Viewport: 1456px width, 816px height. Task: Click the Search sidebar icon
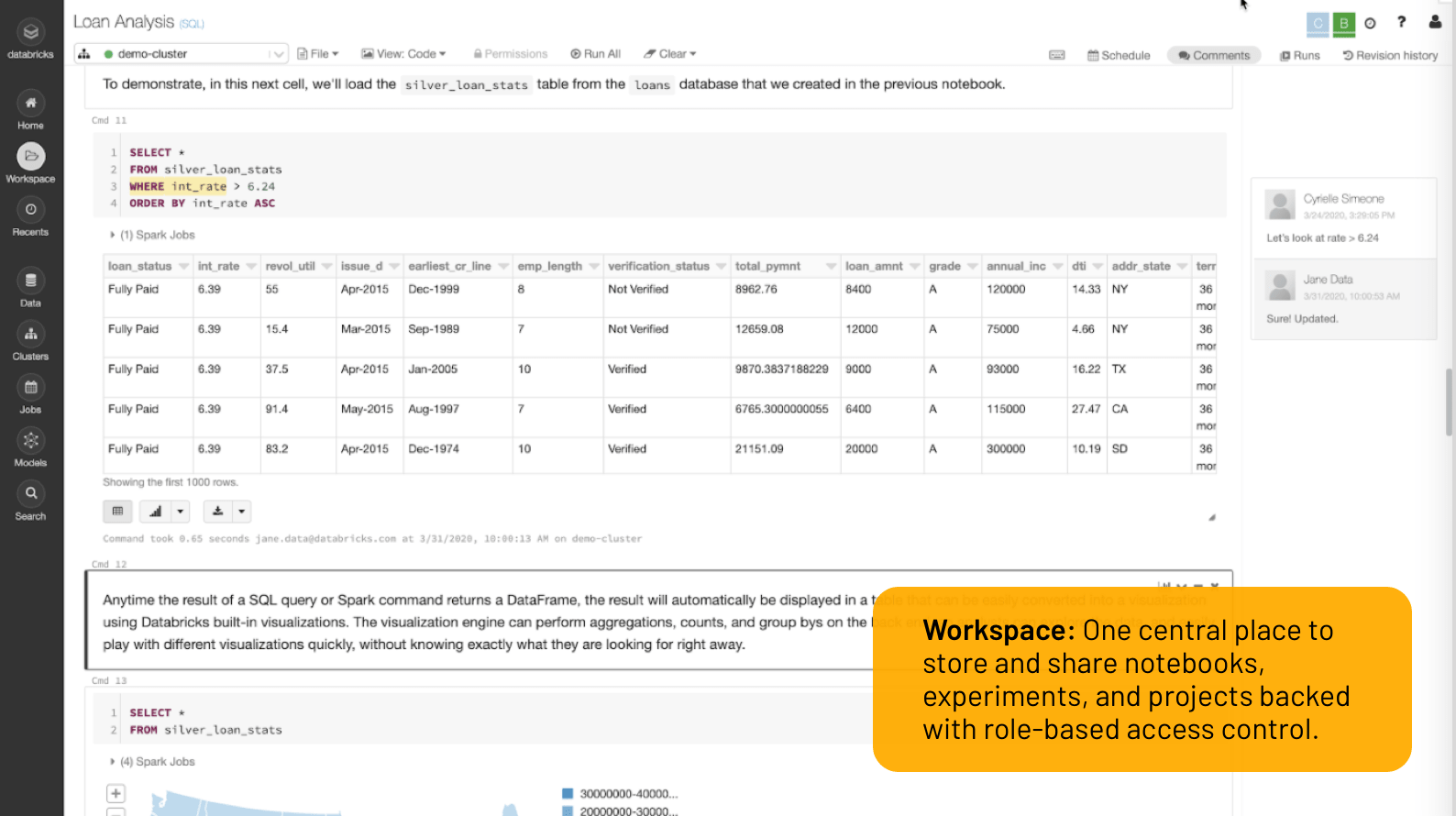tap(30, 494)
